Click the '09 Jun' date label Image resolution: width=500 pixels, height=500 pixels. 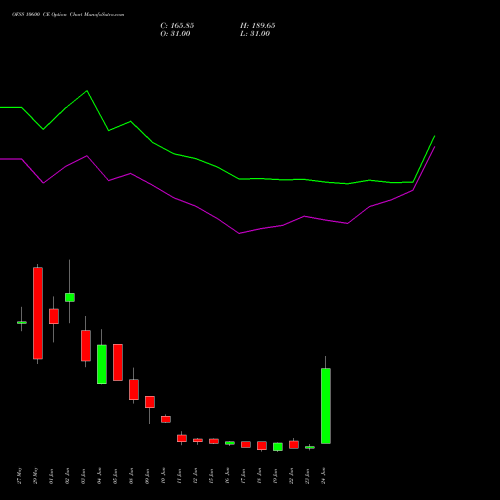coord(147,476)
